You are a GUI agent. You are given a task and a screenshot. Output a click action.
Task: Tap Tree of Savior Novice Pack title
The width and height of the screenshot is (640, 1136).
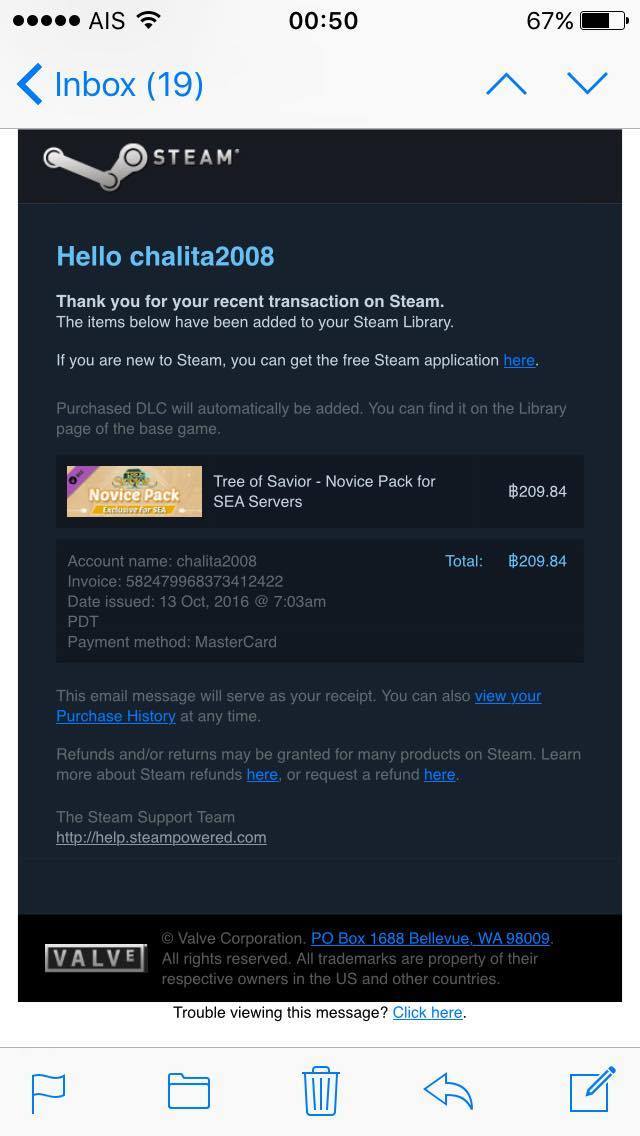click(324, 491)
